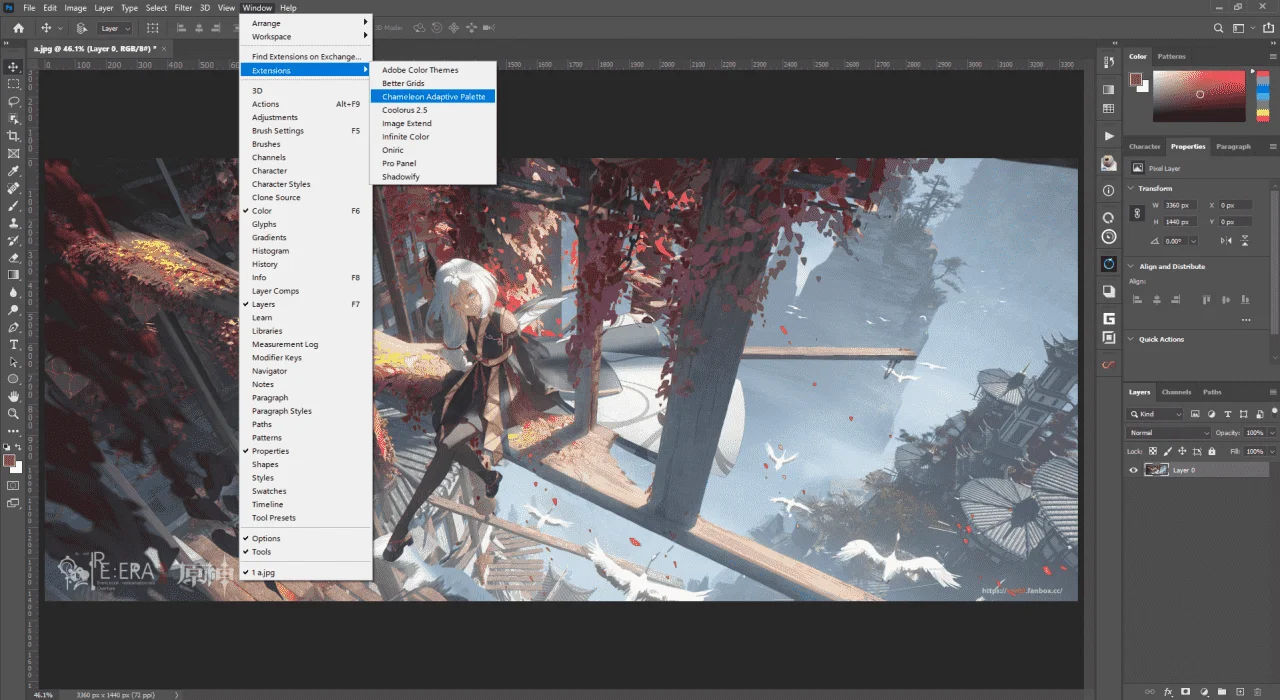Viewport: 1280px width, 700px height.
Task: Close the a.jpg document tab
Action: [x=164, y=48]
